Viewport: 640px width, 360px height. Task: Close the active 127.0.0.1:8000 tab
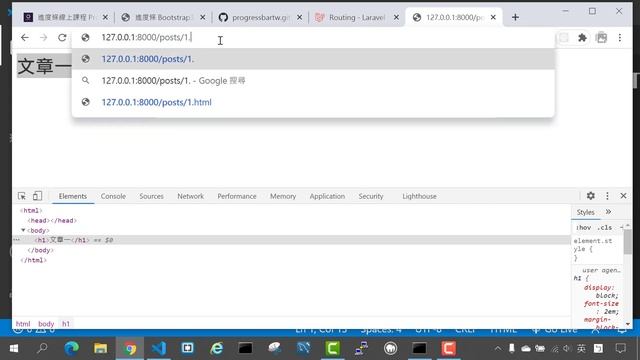click(x=493, y=17)
